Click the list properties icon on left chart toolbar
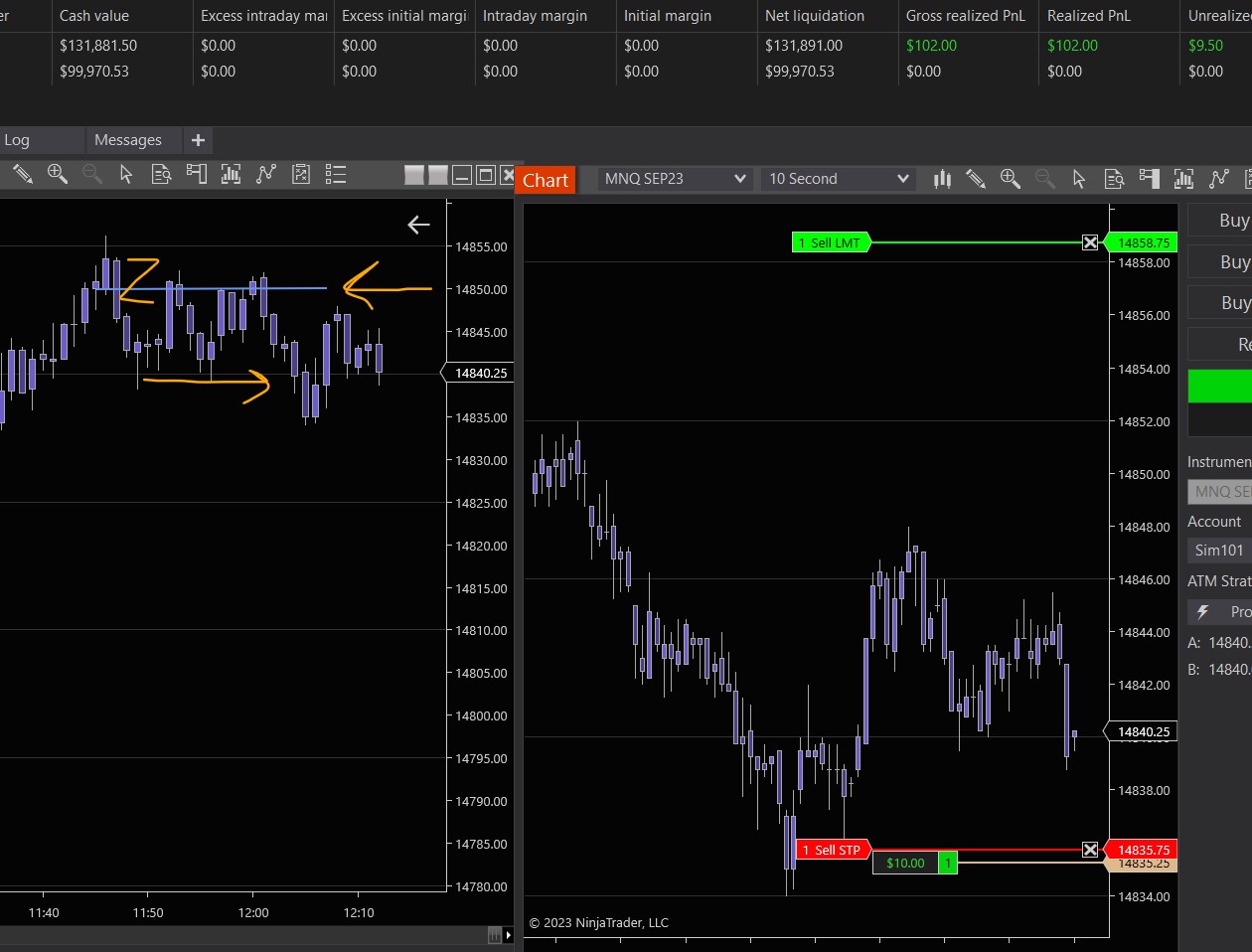The height and width of the screenshot is (952, 1252). (336, 175)
